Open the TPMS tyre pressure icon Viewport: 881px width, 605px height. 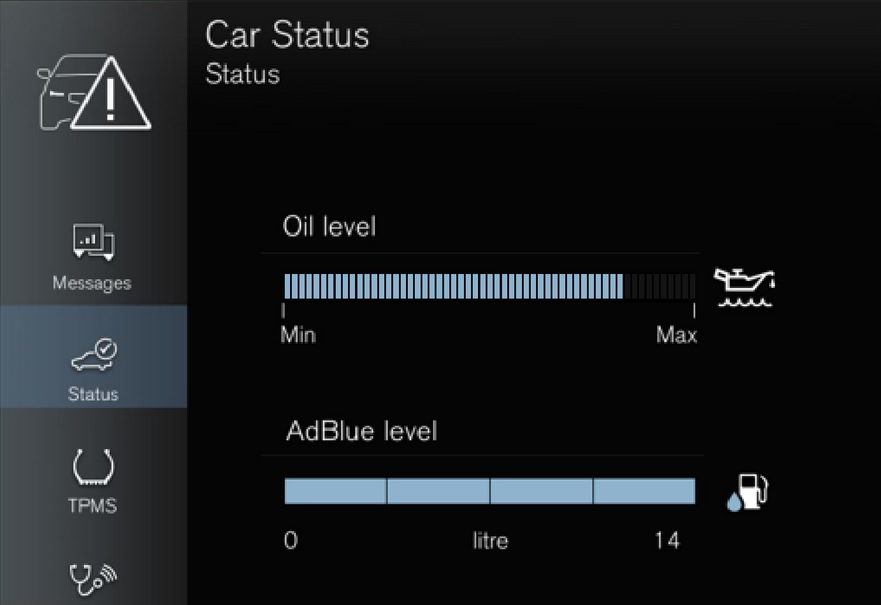pos(93,467)
